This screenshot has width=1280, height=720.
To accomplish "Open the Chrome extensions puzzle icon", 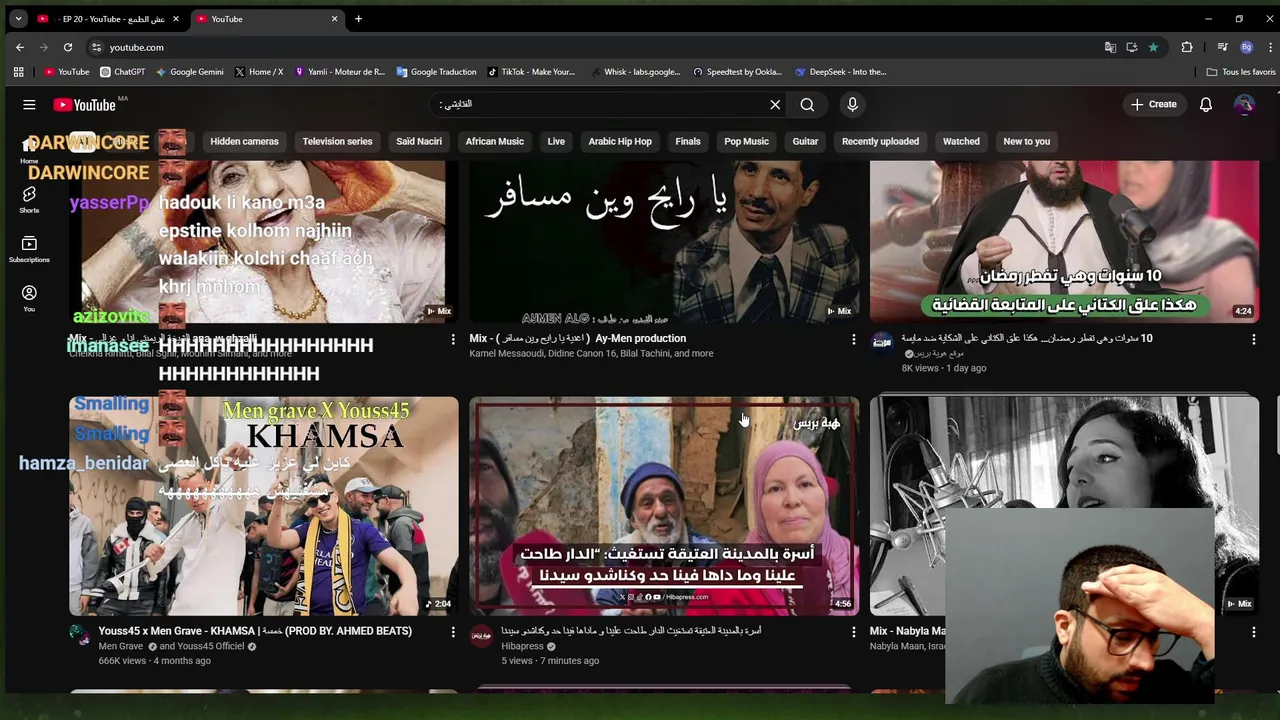I will coord(1187,47).
